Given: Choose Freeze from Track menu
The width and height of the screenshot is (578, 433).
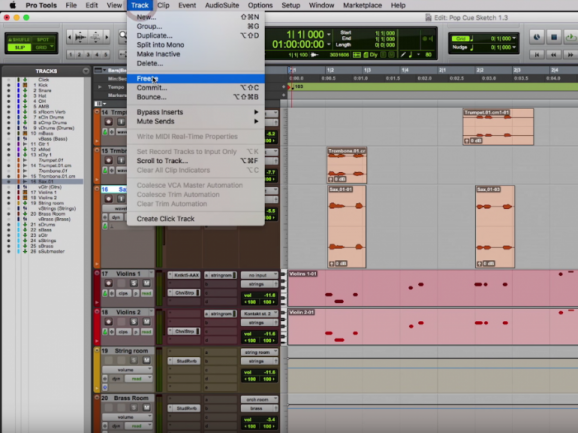Looking at the screenshot, I should (x=196, y=78).
